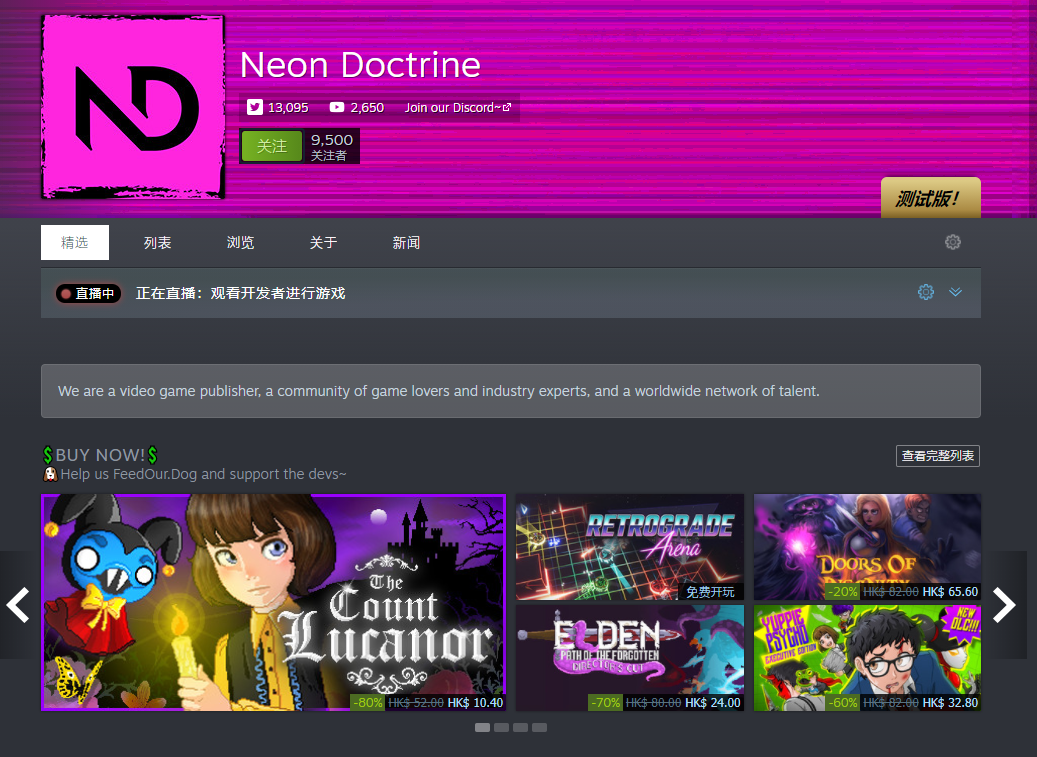Open Neon Doctrine Twitter icon link
This screenshot has height=757, width=1037.
point(255,107)
